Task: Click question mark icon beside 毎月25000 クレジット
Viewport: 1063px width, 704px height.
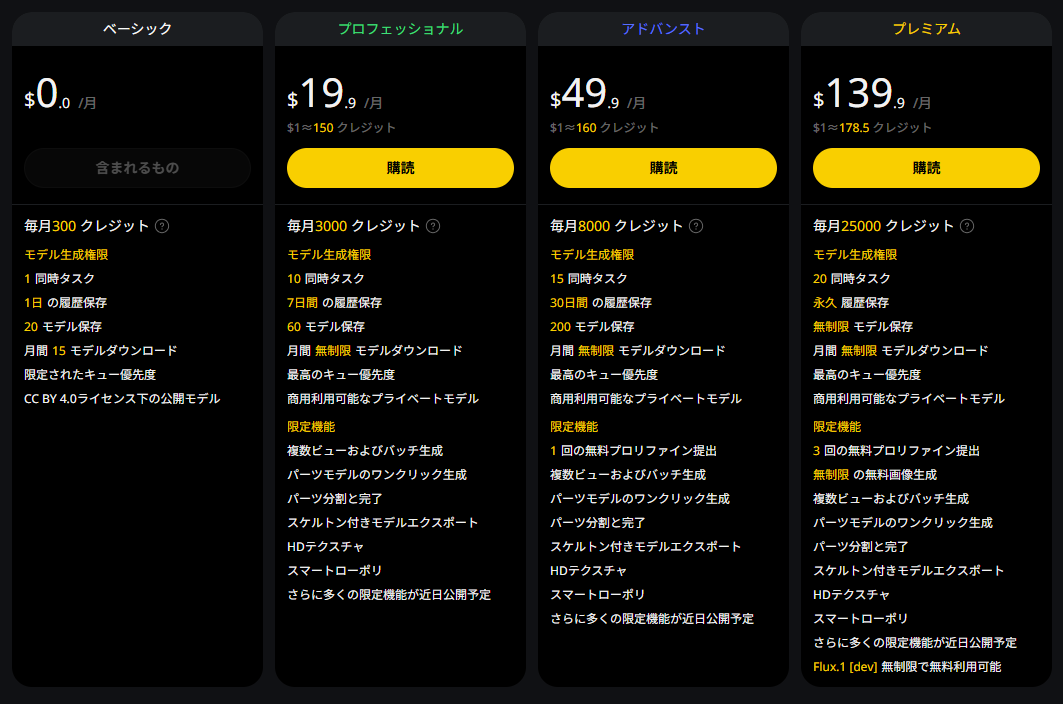Action: pyautogui.click(x=967, y=226)
